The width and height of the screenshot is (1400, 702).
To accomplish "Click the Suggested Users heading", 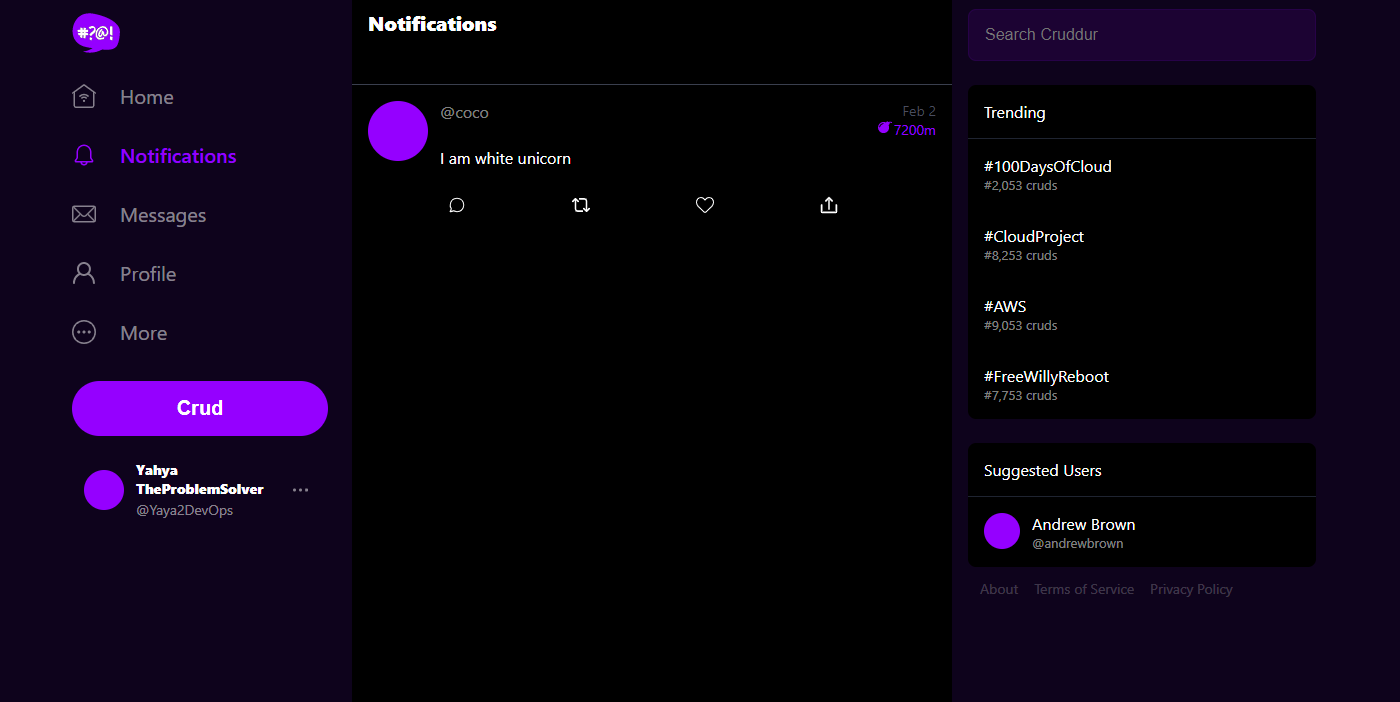I will [1042, 470].
